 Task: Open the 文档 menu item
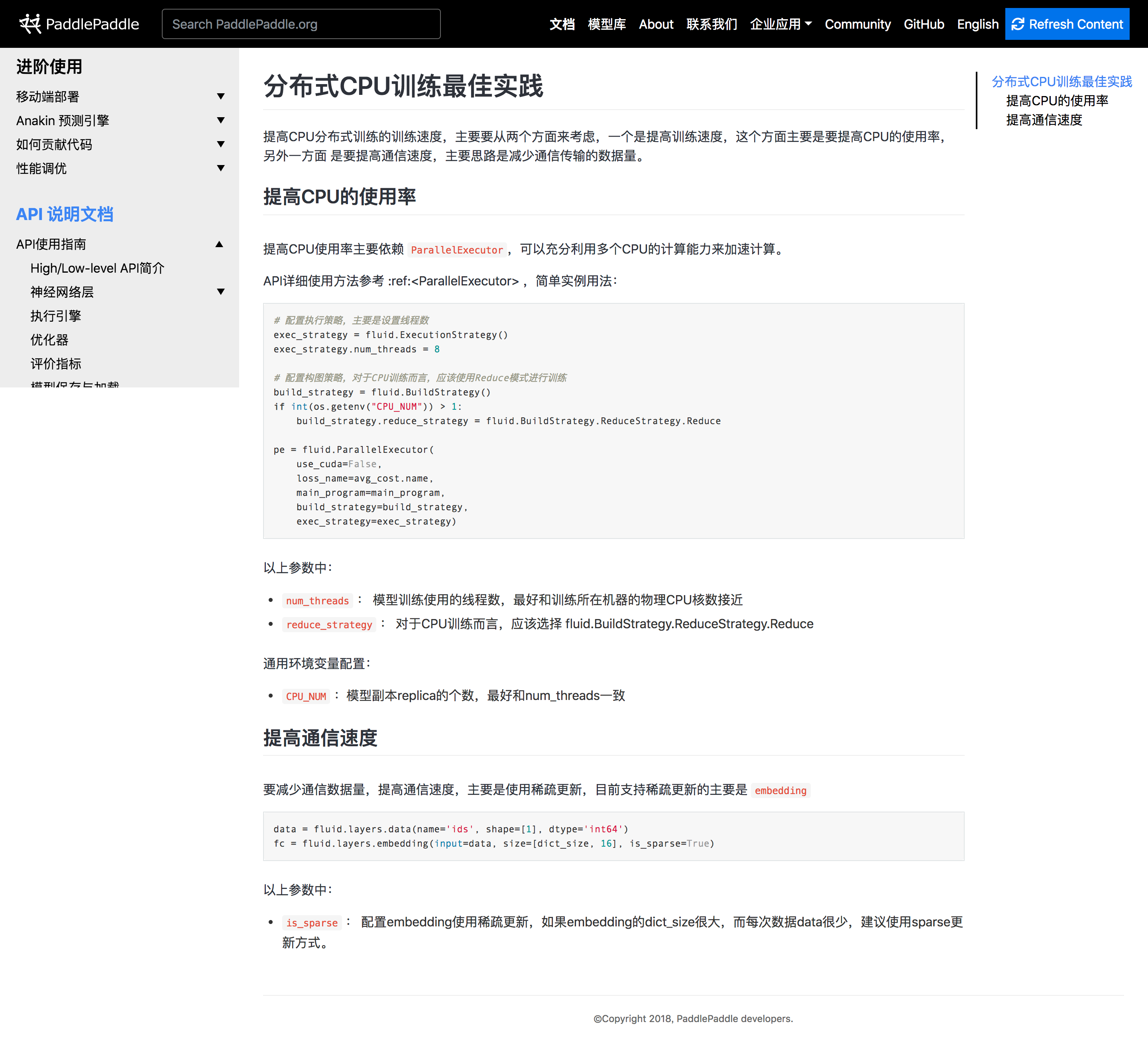(x=562, y=24)
